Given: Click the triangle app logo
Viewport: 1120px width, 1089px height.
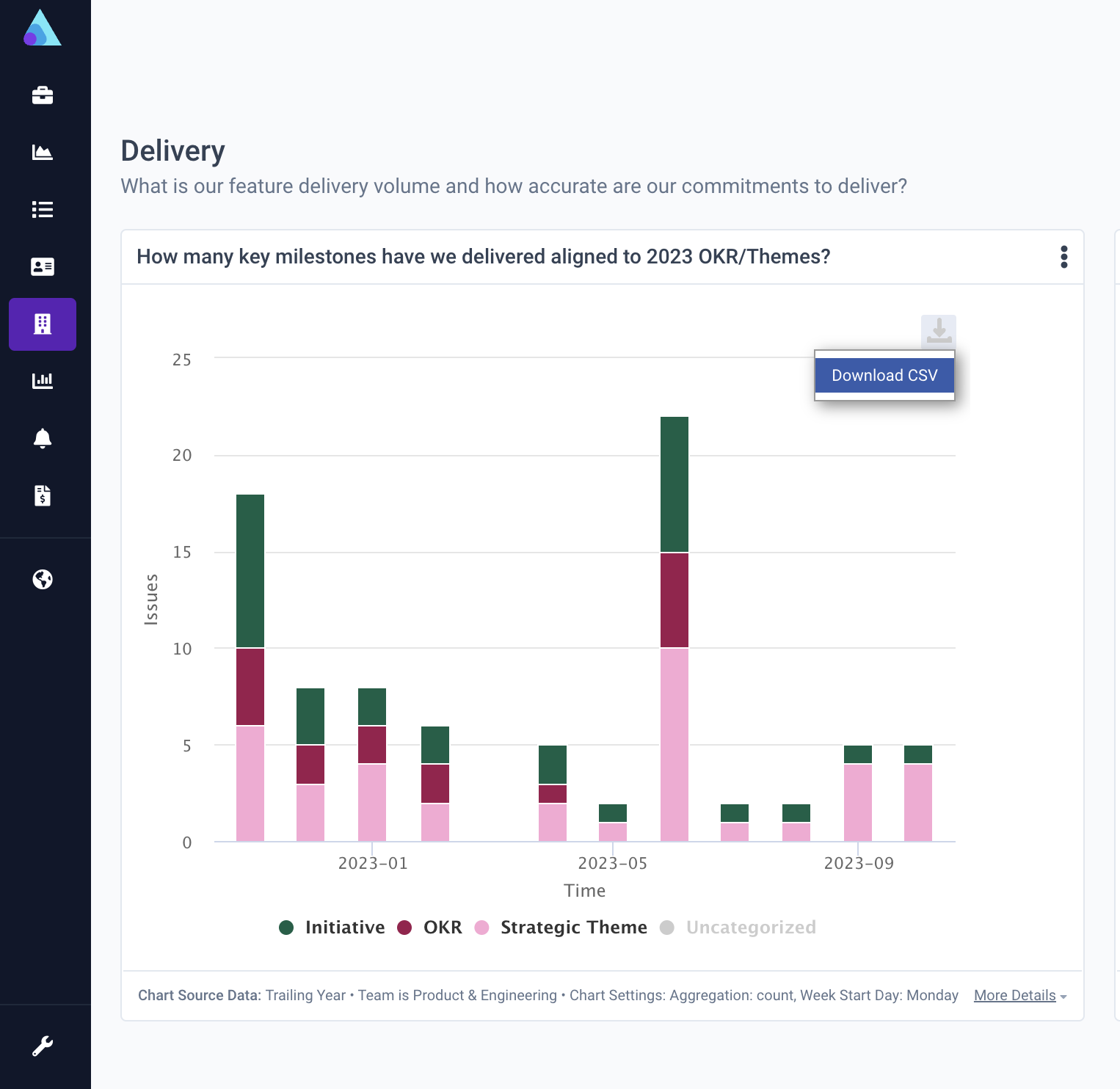Looking at the screenshot, I should tap(42, 29).
